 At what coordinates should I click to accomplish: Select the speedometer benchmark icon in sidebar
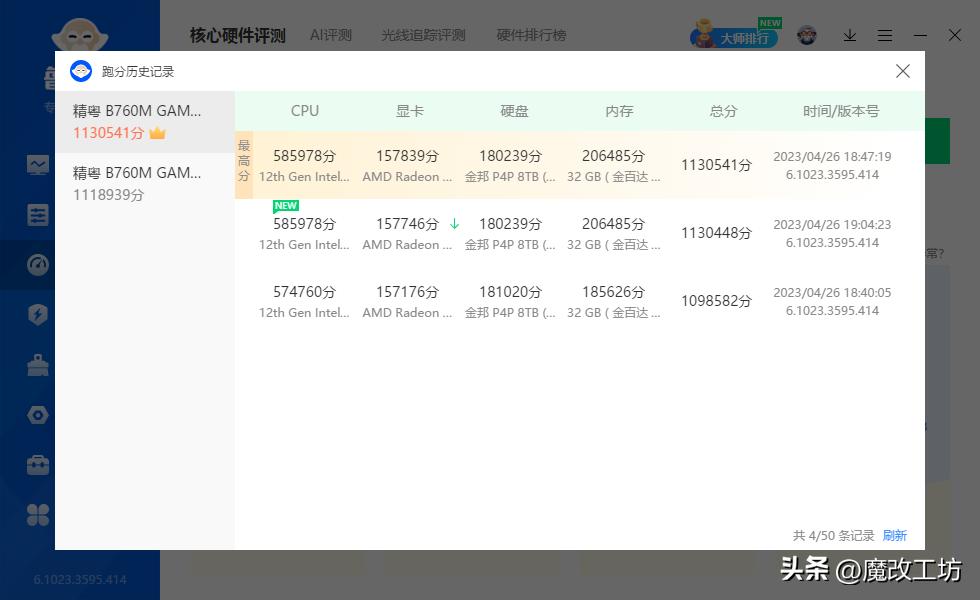point(37,264)
